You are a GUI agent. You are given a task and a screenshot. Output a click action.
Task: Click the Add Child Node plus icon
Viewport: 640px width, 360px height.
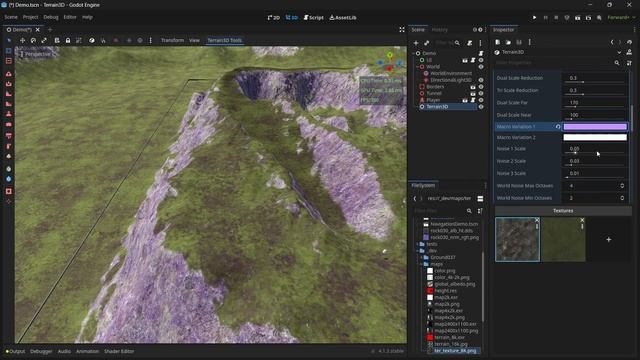(416, 43)
